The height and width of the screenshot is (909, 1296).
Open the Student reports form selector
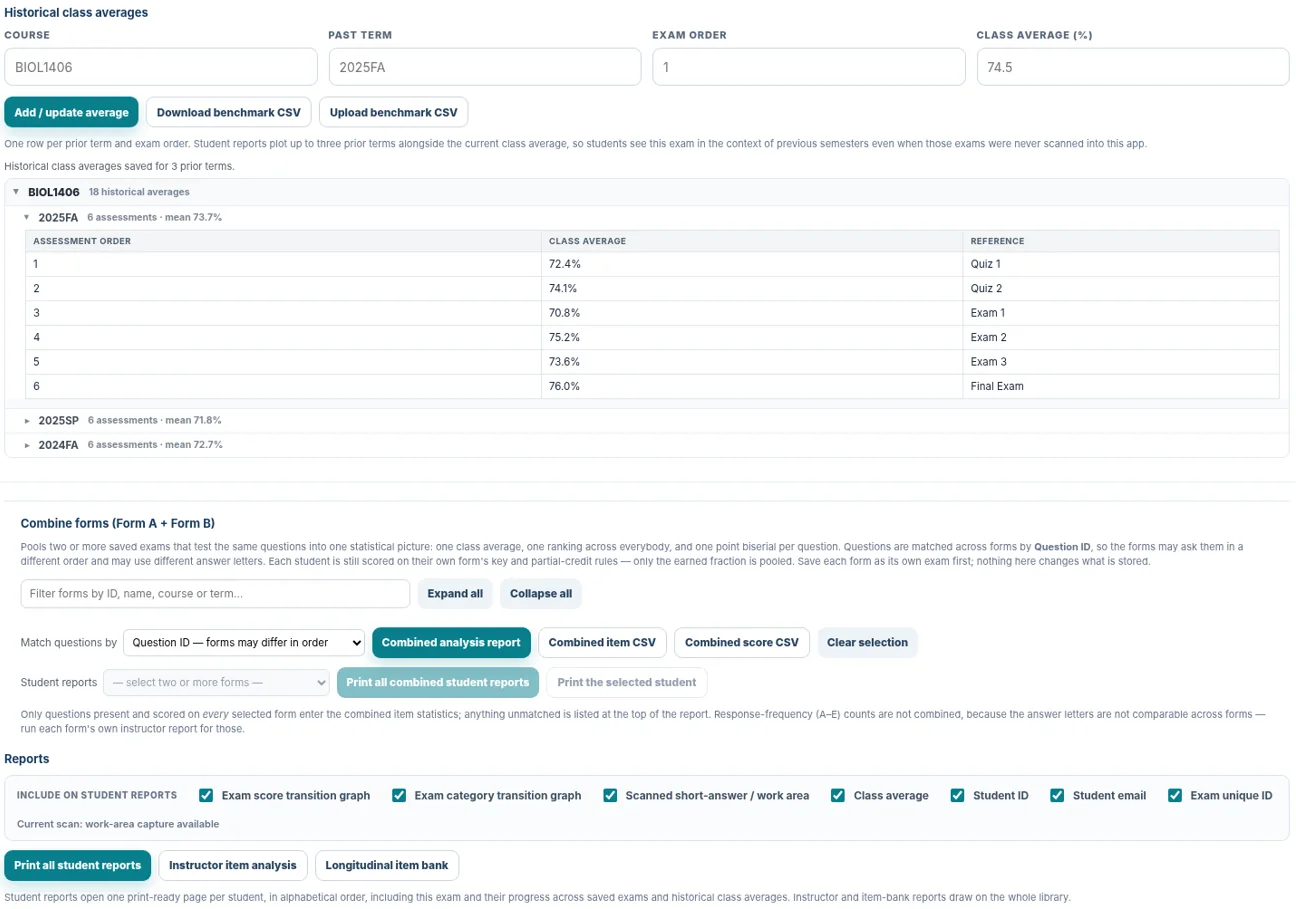[216, 682]
